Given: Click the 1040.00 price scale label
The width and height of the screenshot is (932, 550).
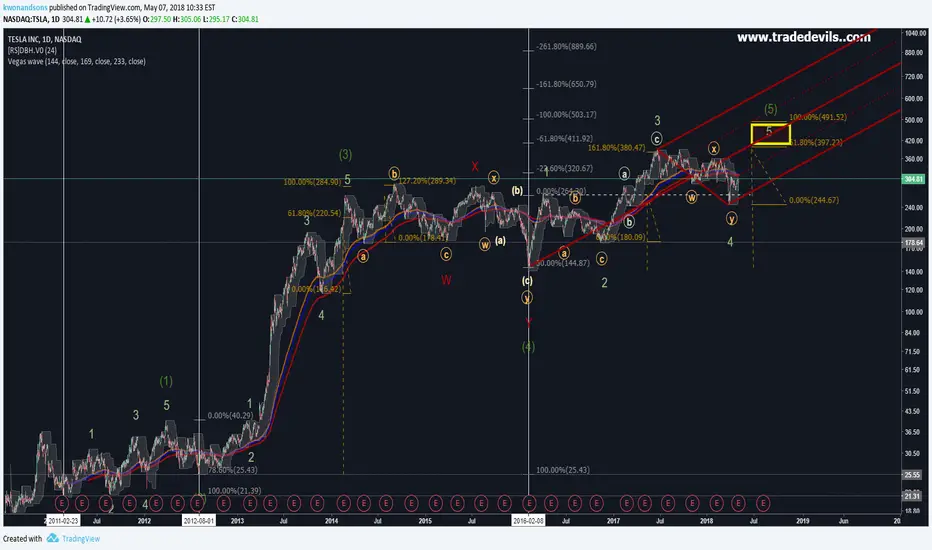Looking at the screenshot, I should (x=915, y=33).
